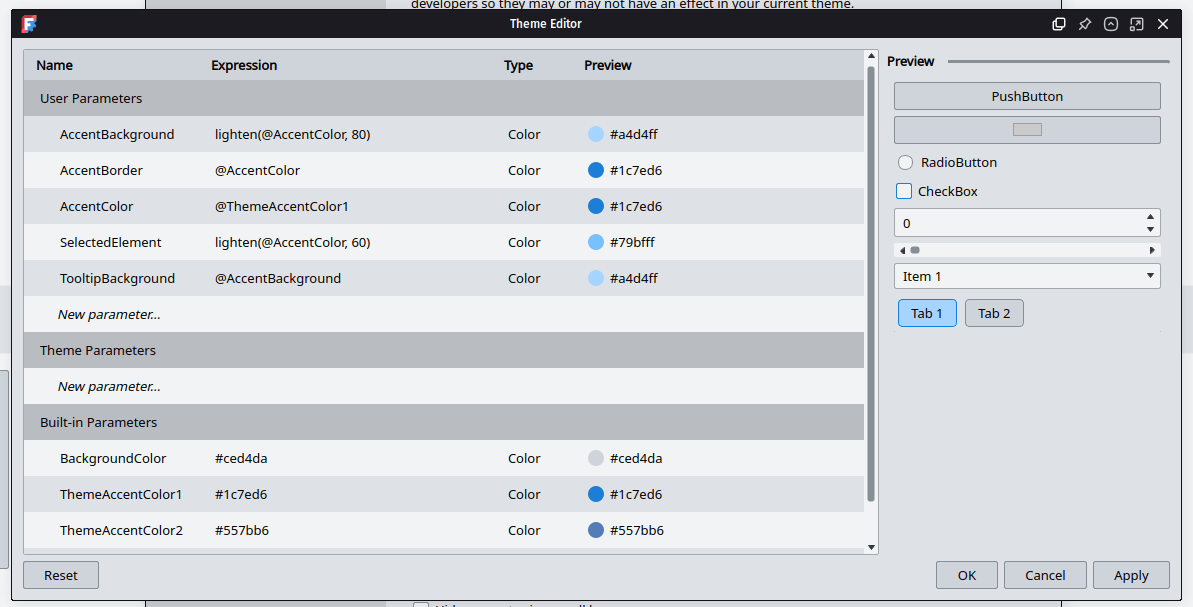The height and width of the screenshot is (607, 1193).
Task: Click the FreeCAD logo in the title bar
Action: click(30, 24)
